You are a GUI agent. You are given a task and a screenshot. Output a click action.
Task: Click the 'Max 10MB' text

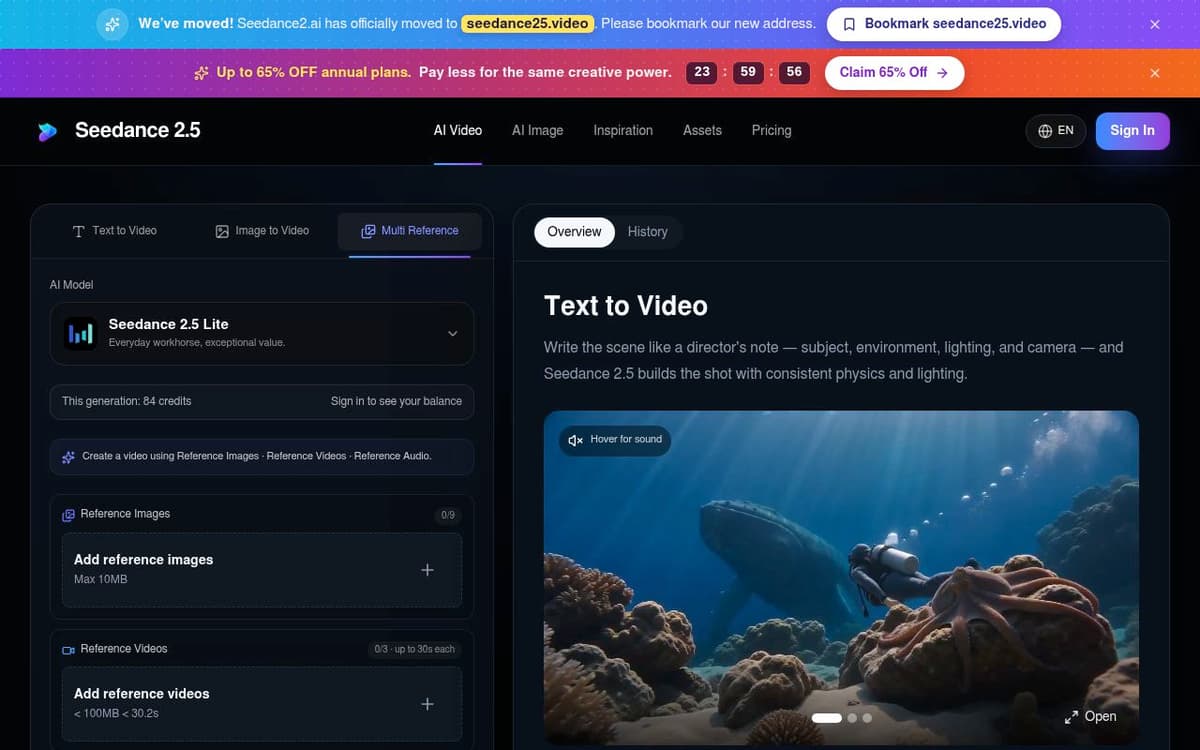100,580
